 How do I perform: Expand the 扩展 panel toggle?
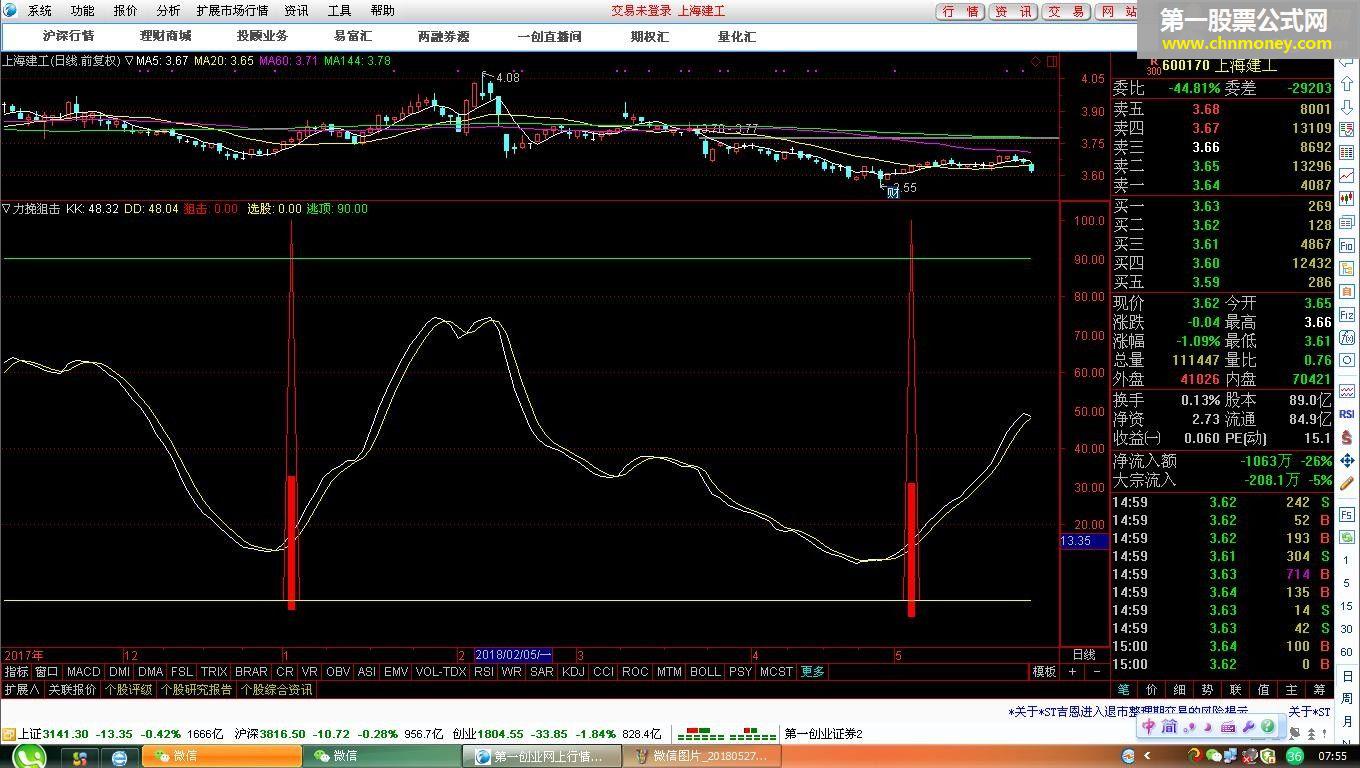21,690
